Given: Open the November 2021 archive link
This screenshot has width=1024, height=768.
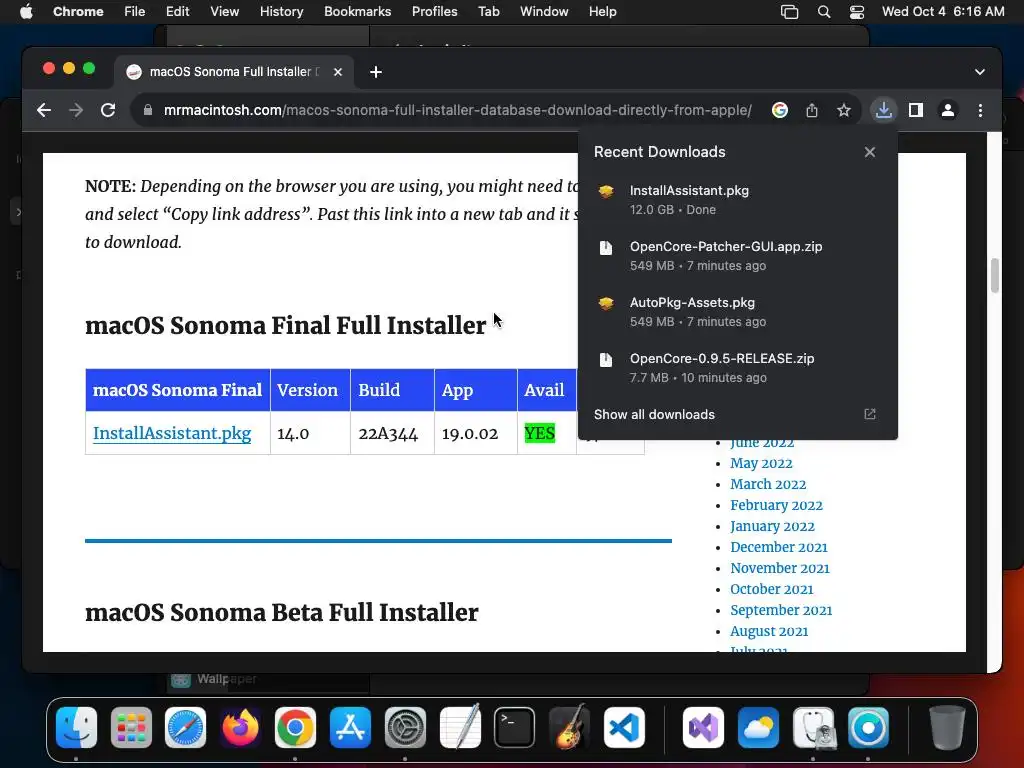Looking at the screenshot, I should (x=780, y=568).
